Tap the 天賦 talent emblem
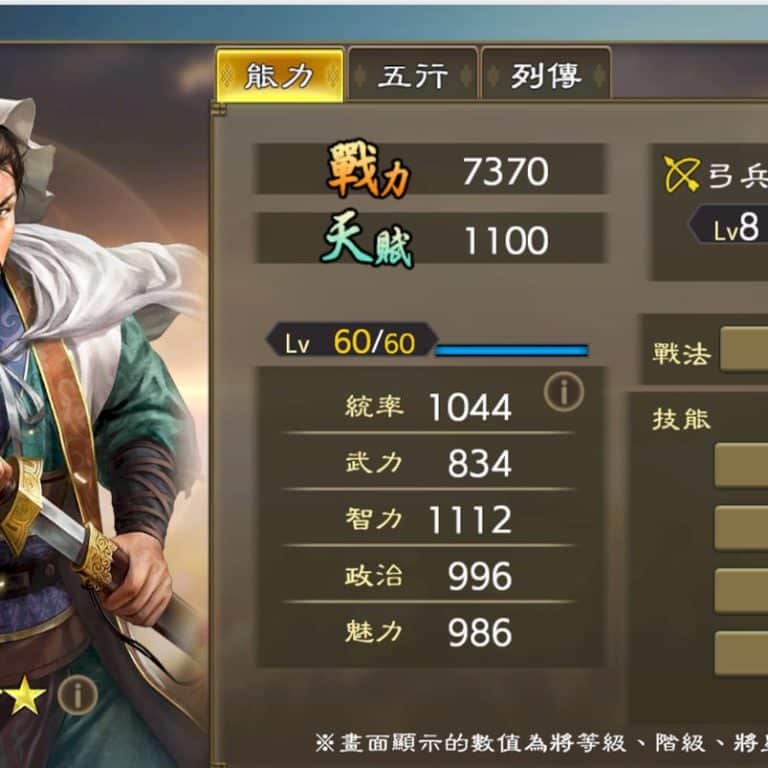 pyautogui.click(x=367, y=239)
